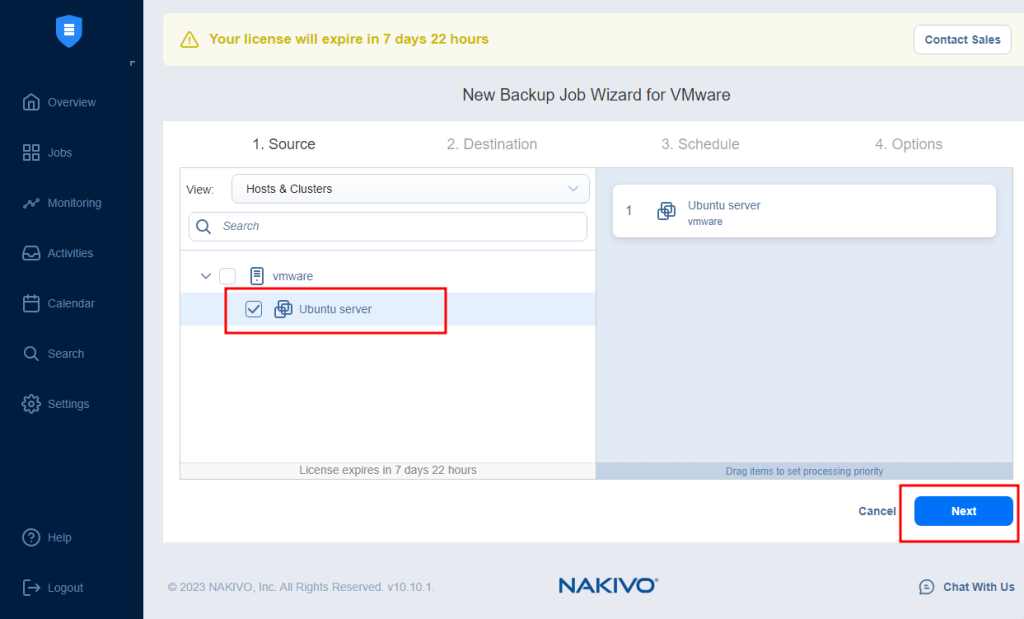The height and width of the screenshot is (619, 1024).
Task: Click the copyright 2023 NAKIVO text
Action: point(300,587)
